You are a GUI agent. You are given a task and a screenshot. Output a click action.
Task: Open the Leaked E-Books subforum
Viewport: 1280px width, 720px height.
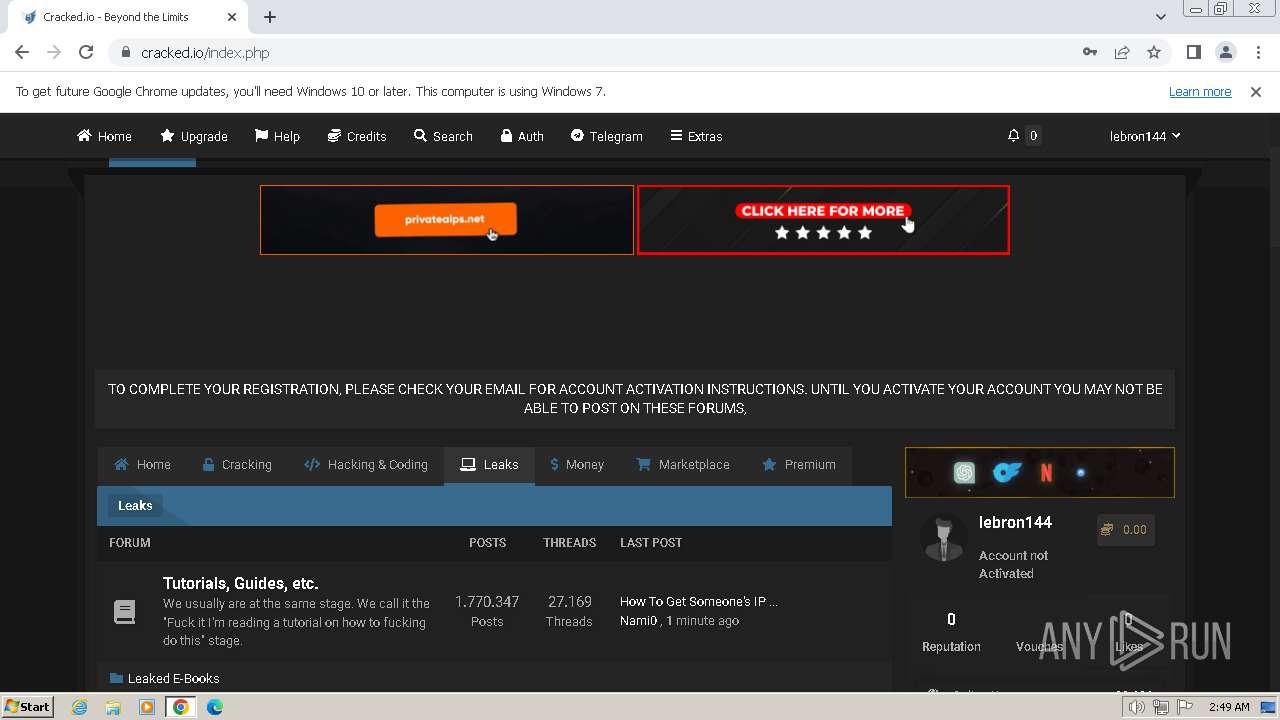[173, 678]
